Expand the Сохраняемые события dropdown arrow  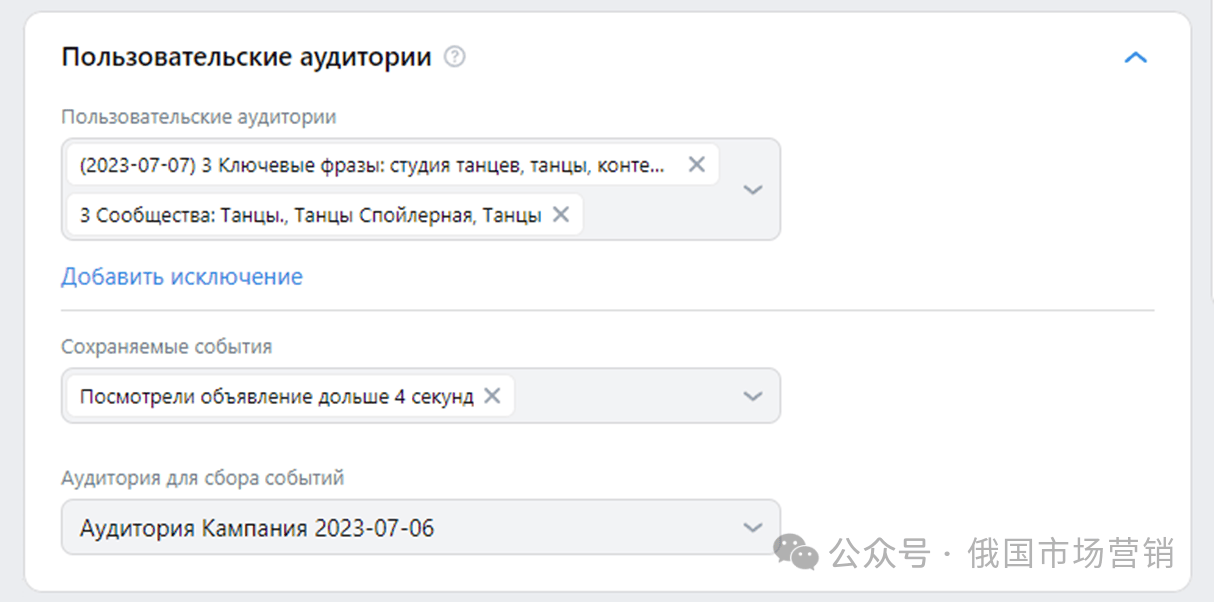[753, 396]
